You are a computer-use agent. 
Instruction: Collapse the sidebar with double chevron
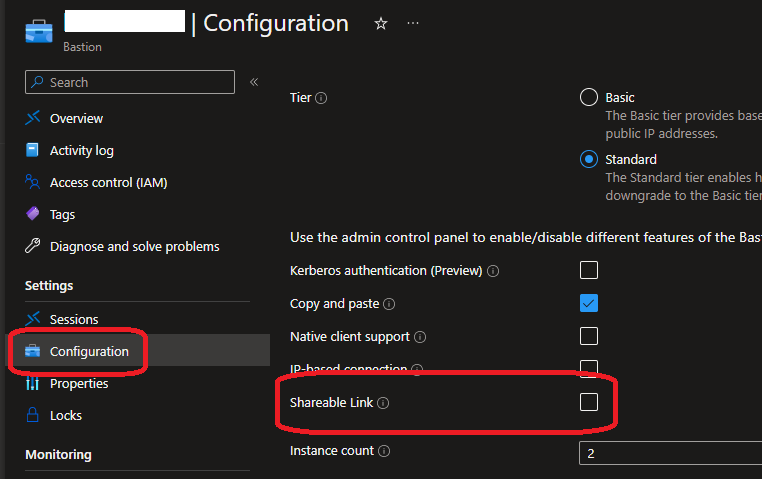click(x=254, y=82)
